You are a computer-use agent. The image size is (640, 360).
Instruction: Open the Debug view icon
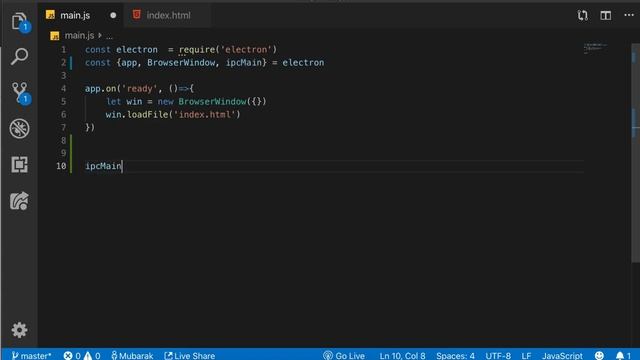19,129
